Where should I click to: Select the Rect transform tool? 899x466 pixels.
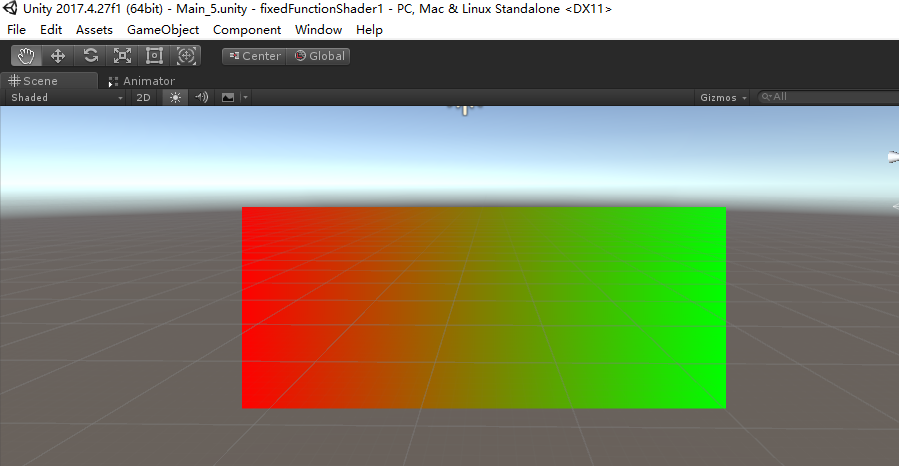154,56
